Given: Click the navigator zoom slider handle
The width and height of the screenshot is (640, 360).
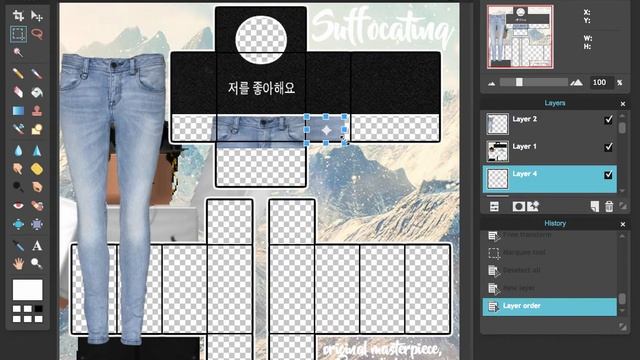Looking at the screenshot, I should tap(519, 82).
